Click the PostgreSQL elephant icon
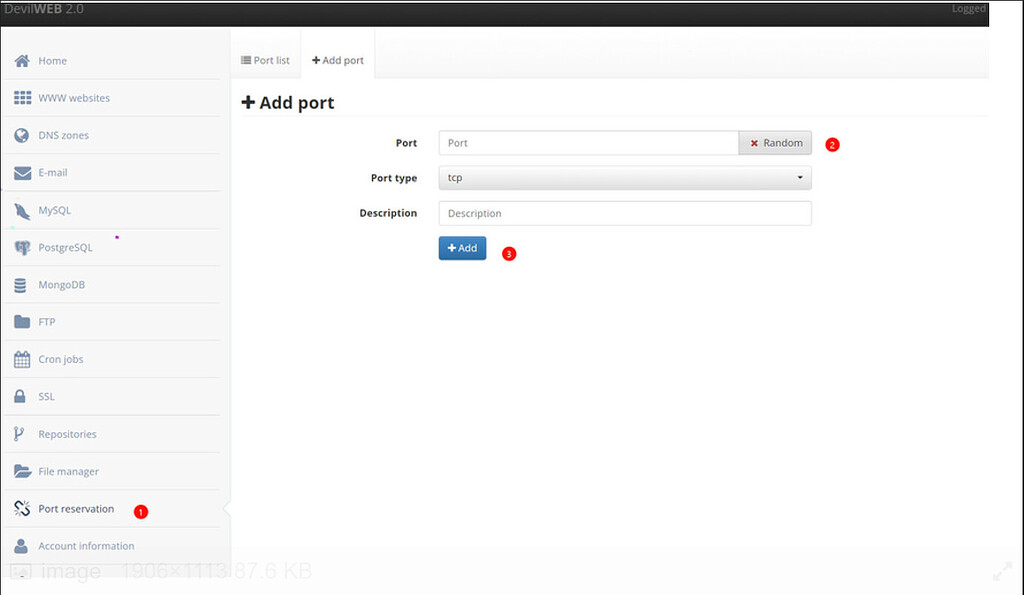Image resolution: width=1024 pixels, height=595 pixels. [22, 248]
